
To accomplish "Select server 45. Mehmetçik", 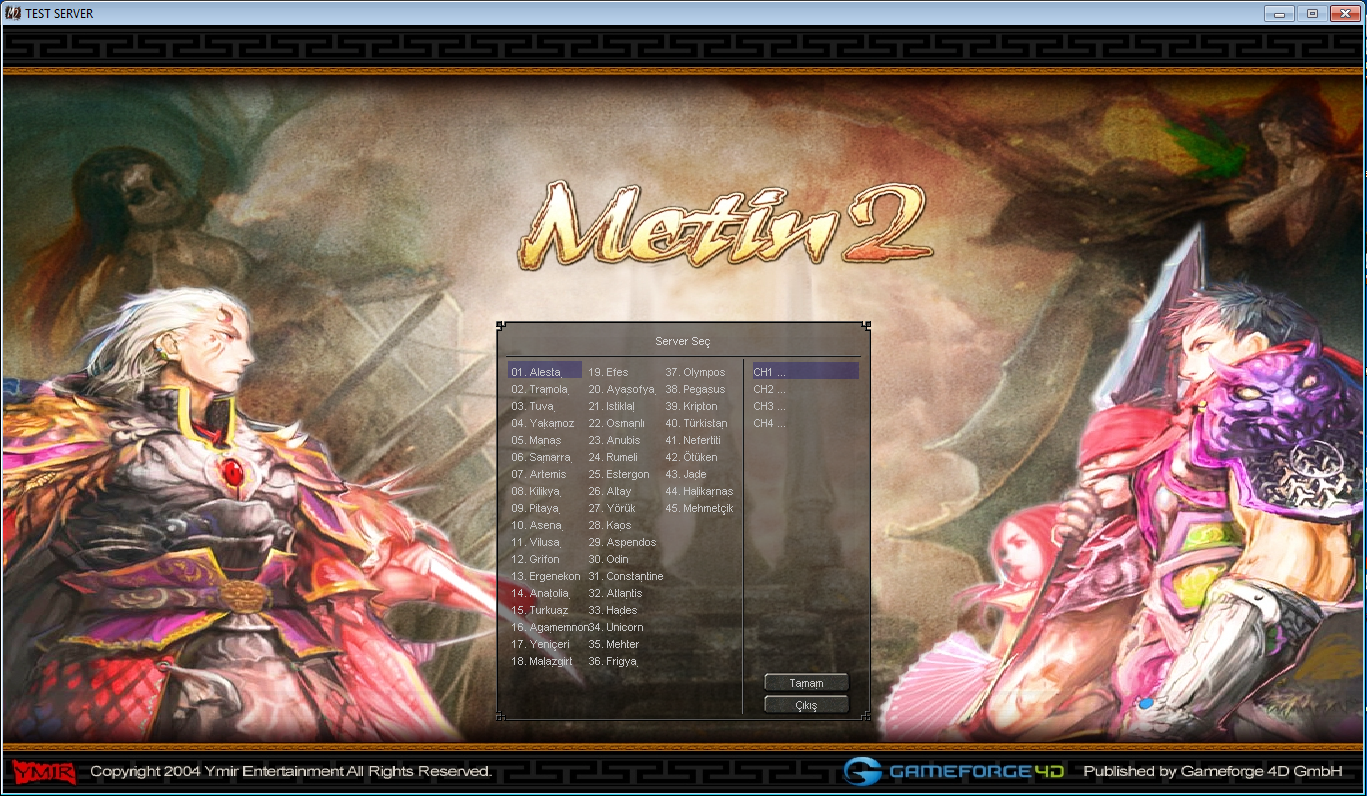I will [x=699, y=508].
